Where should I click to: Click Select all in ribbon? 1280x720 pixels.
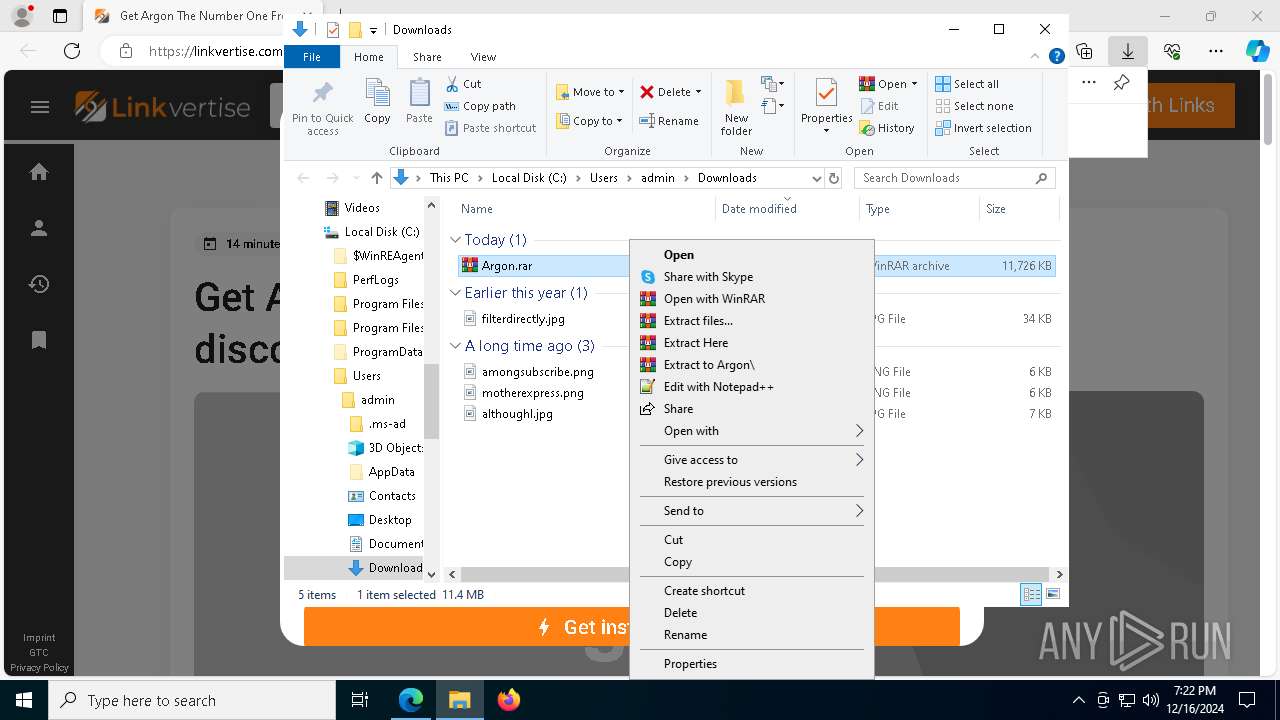[x=967, y=84]
